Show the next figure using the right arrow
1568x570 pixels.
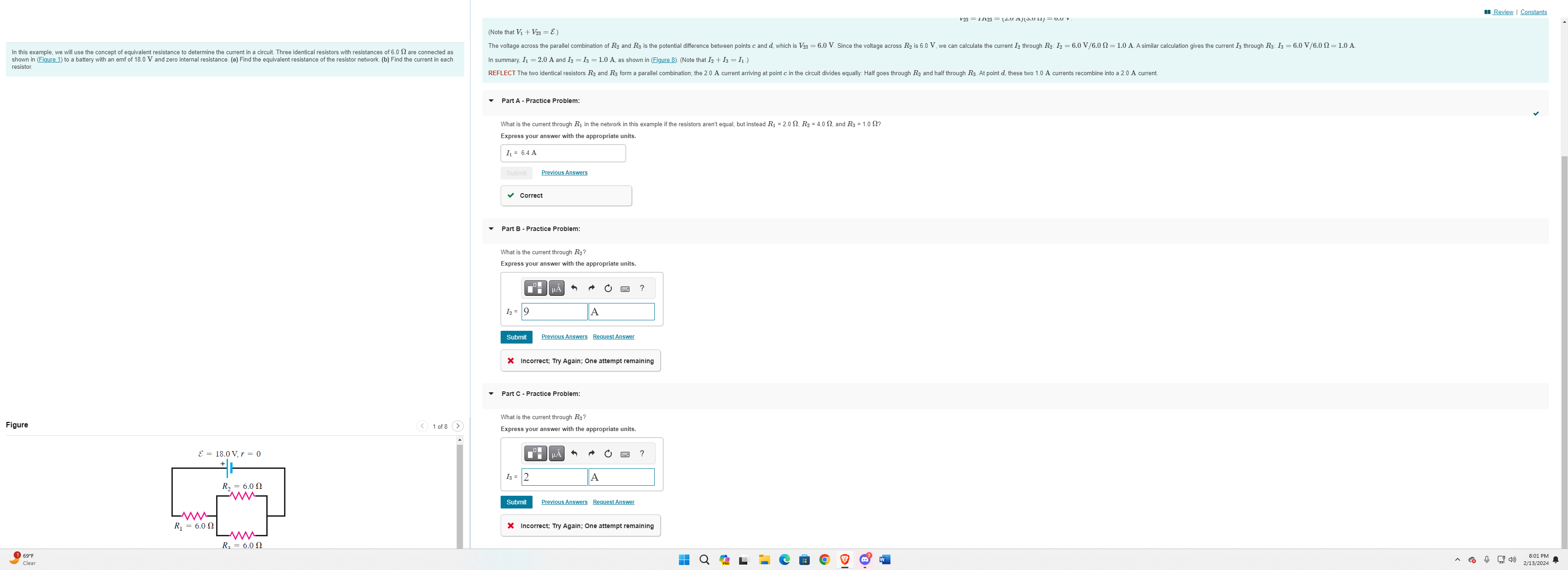pos(458,426)
